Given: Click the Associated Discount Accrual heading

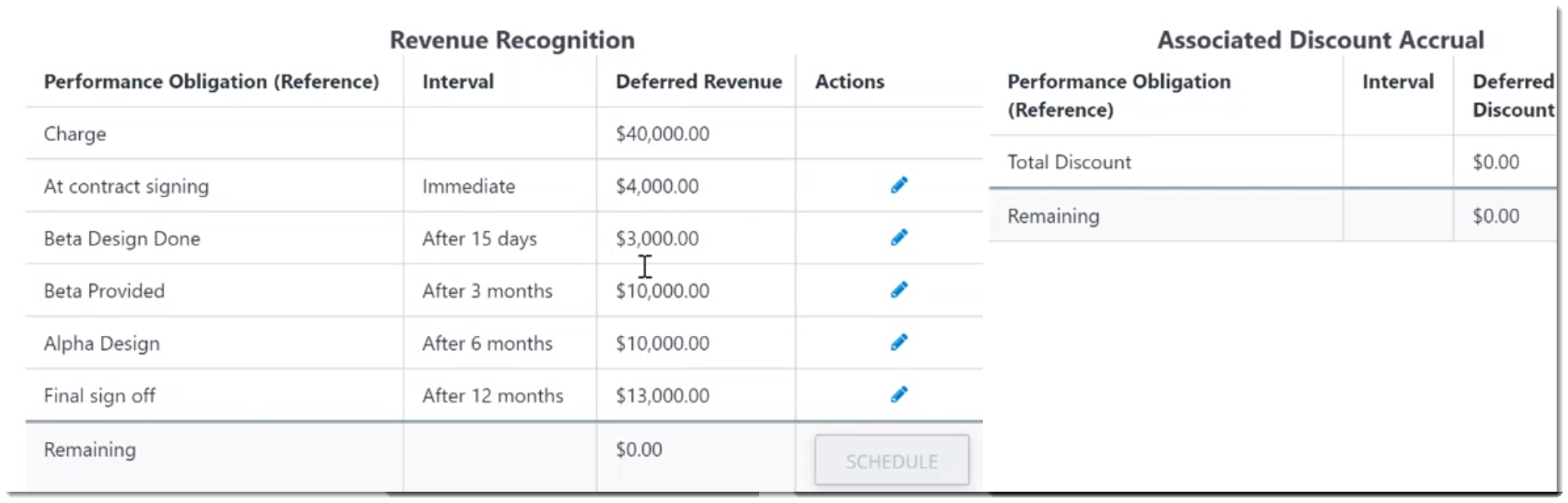Looking at the screenshot, I should [1320, 40].
